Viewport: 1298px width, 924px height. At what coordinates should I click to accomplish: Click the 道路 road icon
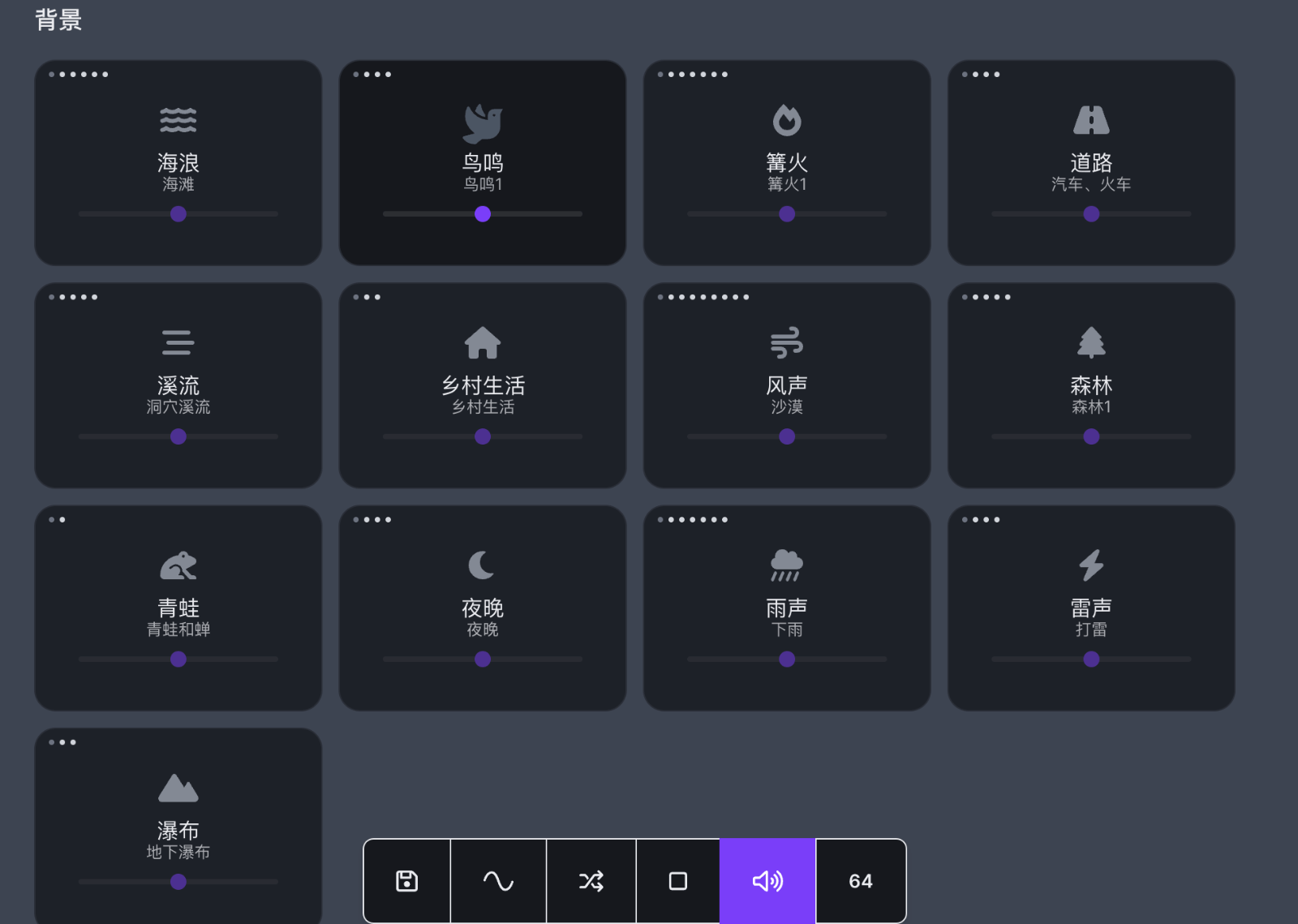pyautogui.click(x=1091, y=120)
